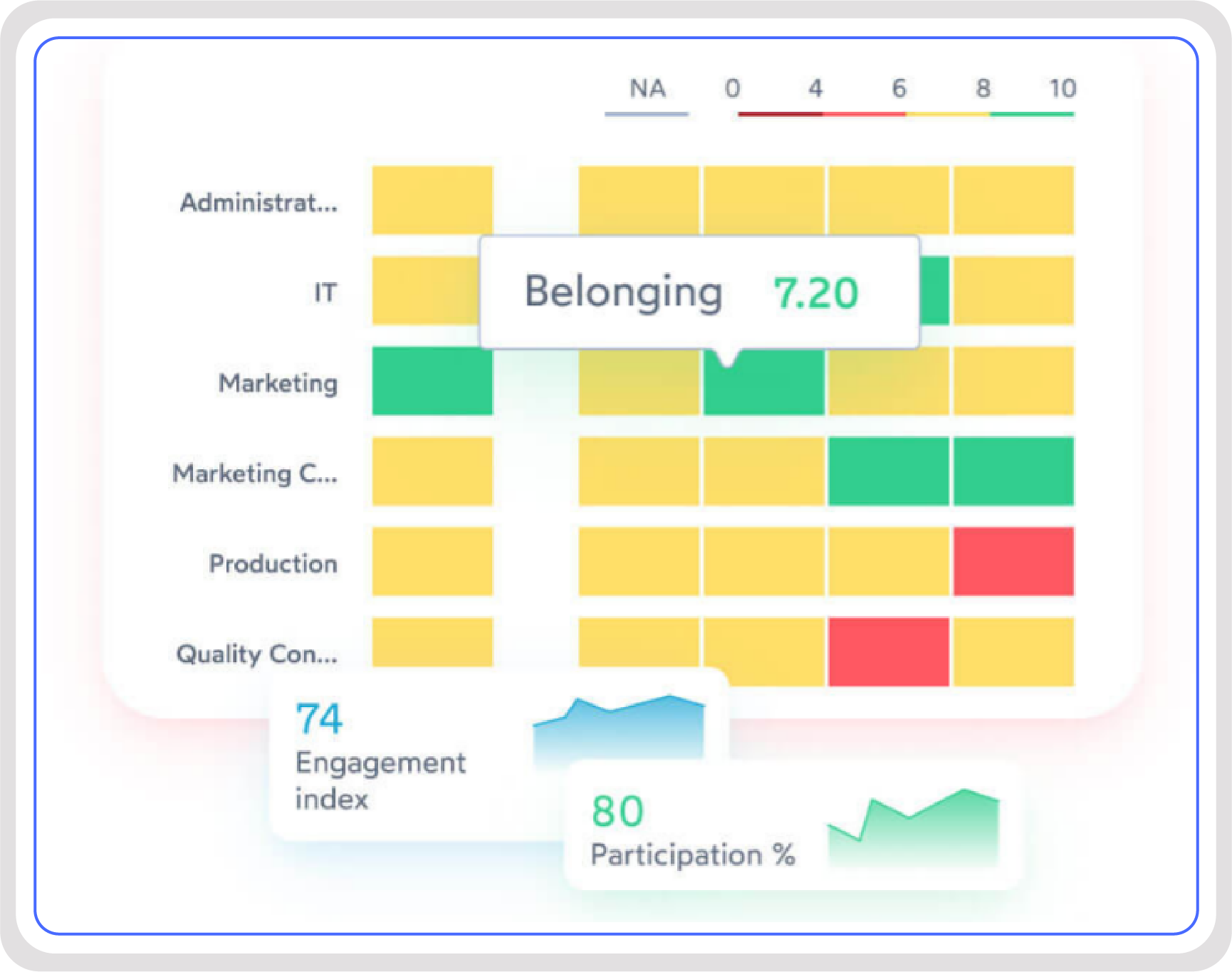1232x972 pixels.
Task: Select the Quality Con... row label
Action: click(x=256, y=654)
